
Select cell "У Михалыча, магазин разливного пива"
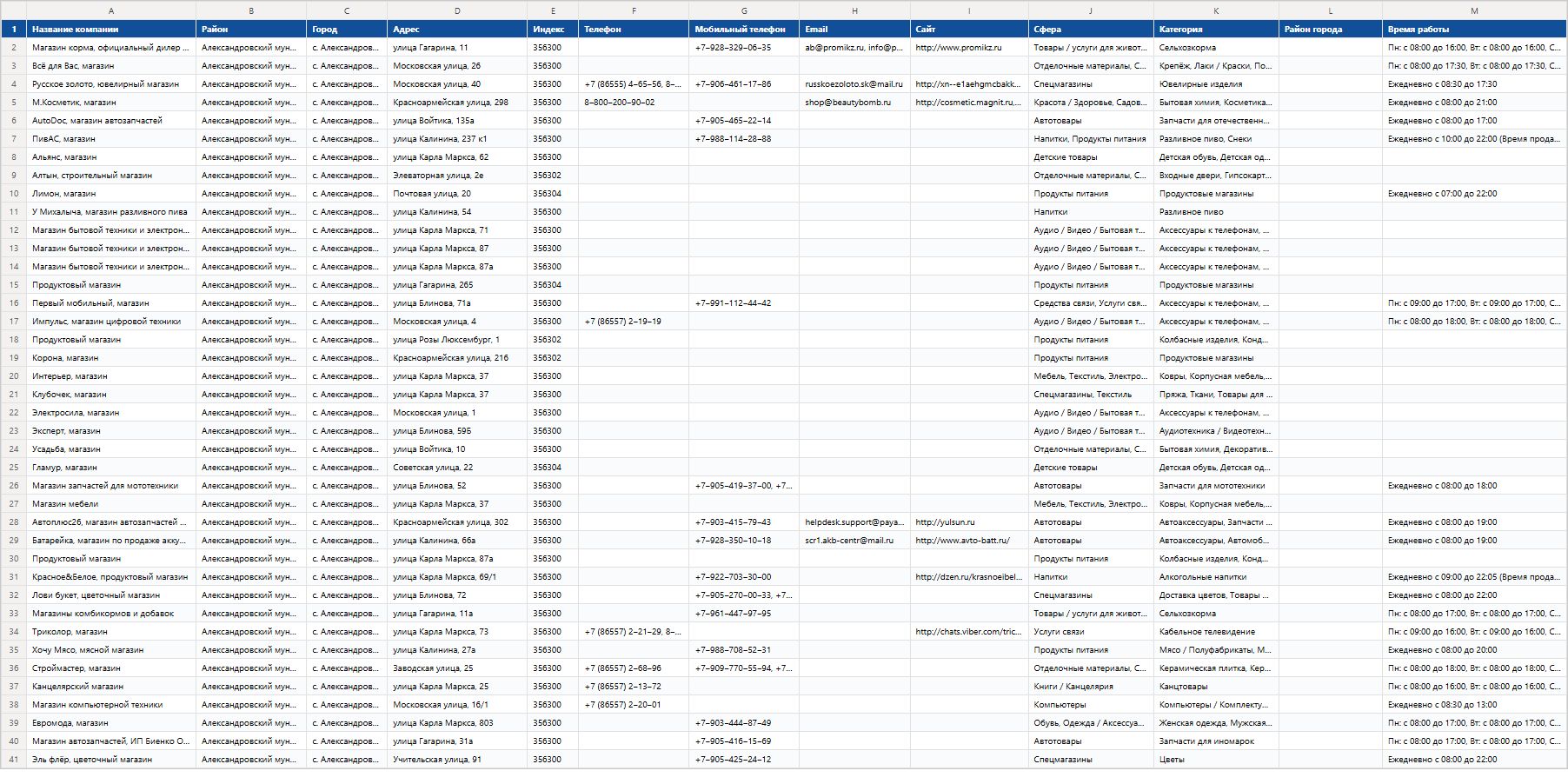111,212
